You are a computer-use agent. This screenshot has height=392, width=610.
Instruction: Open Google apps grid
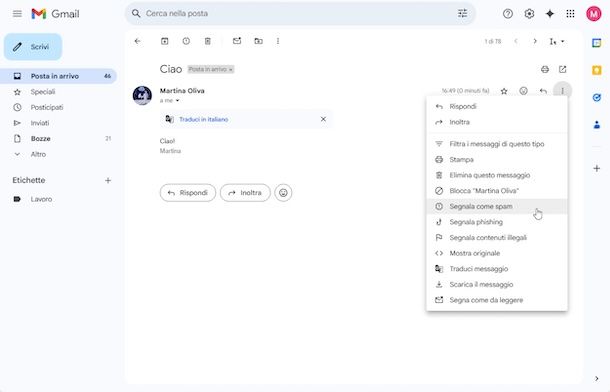(570, 14)
